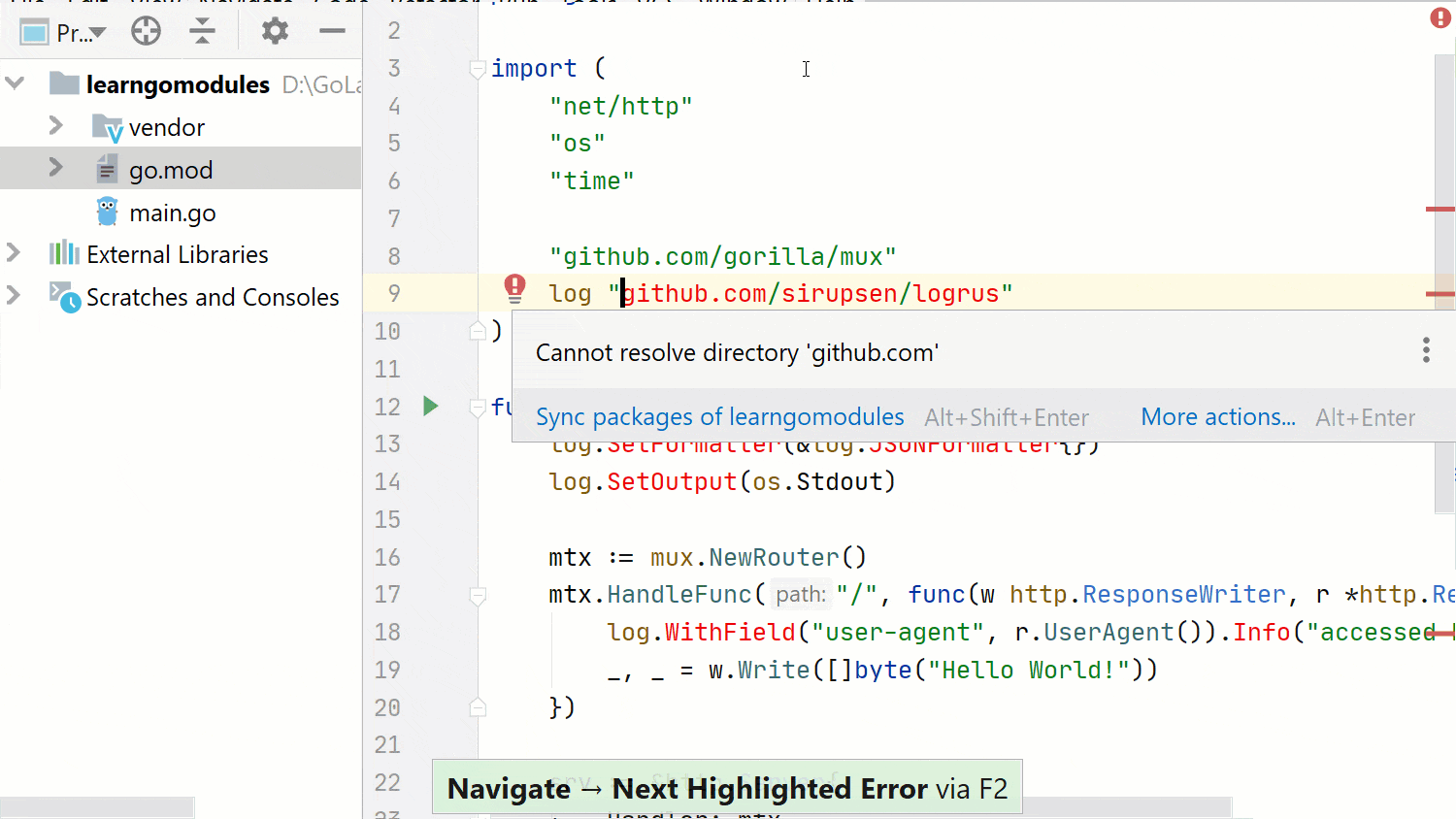Expand External Libraries node
This screenshot has width=1456, height=819.
click(x=14, y=253)
